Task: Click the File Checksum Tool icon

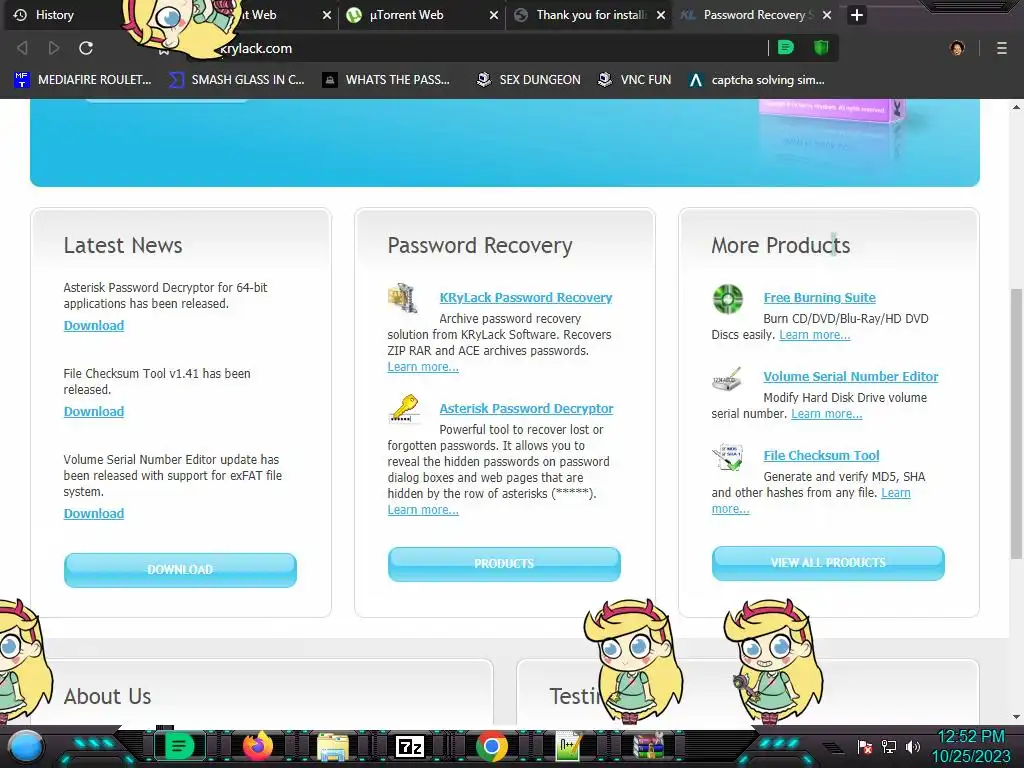Action: pyautogui.click(x=728, y=457)
